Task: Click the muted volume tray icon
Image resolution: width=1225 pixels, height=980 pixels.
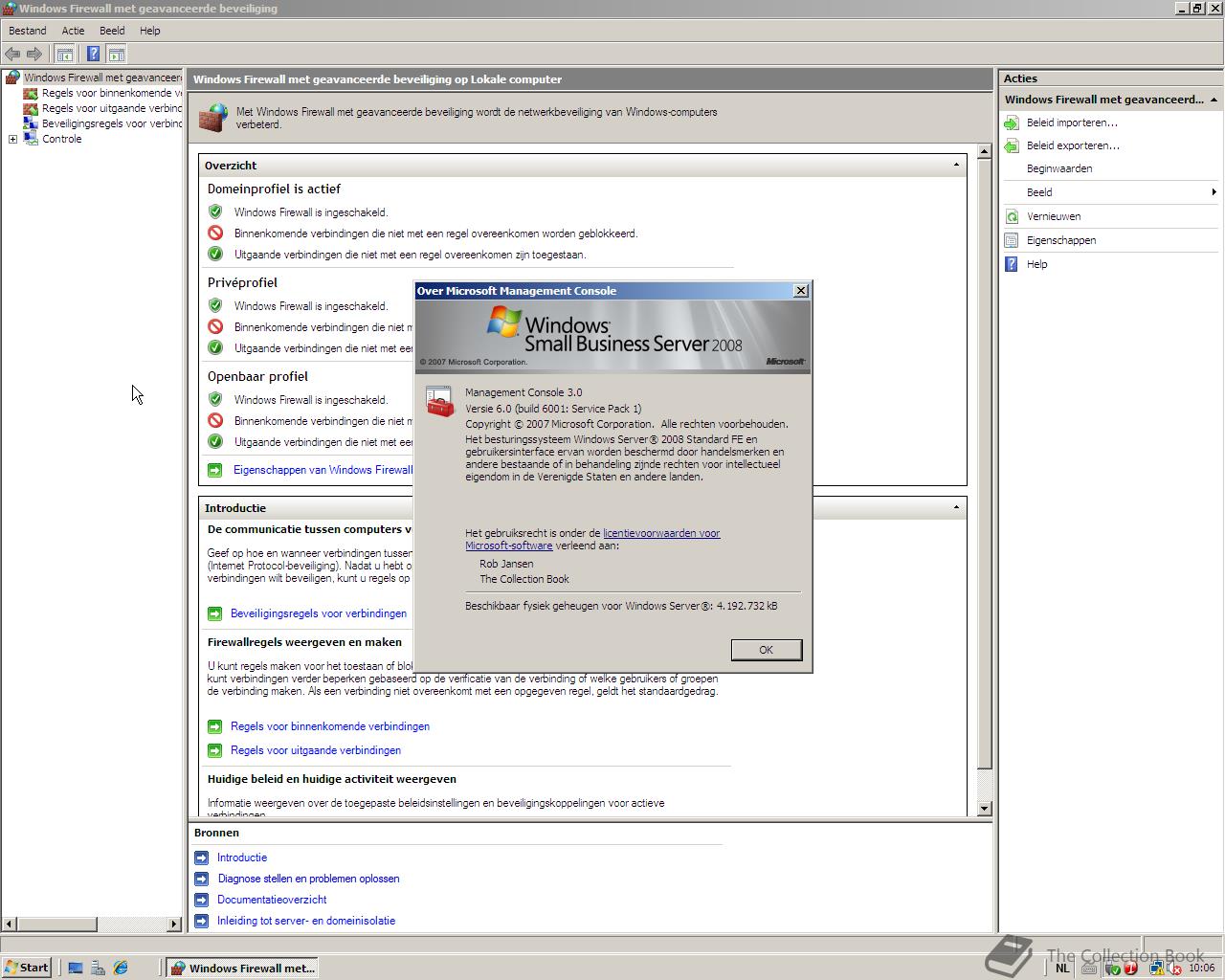Action: coord(1174,969)
